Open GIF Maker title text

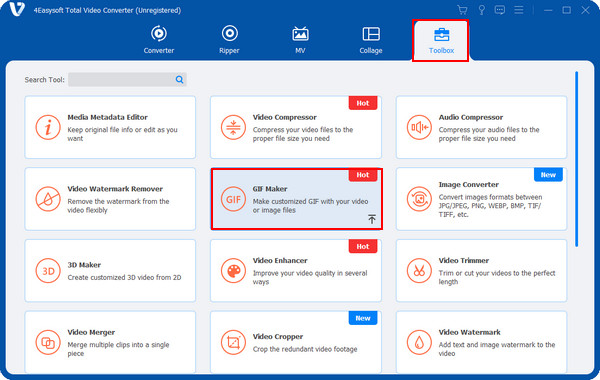270,189
